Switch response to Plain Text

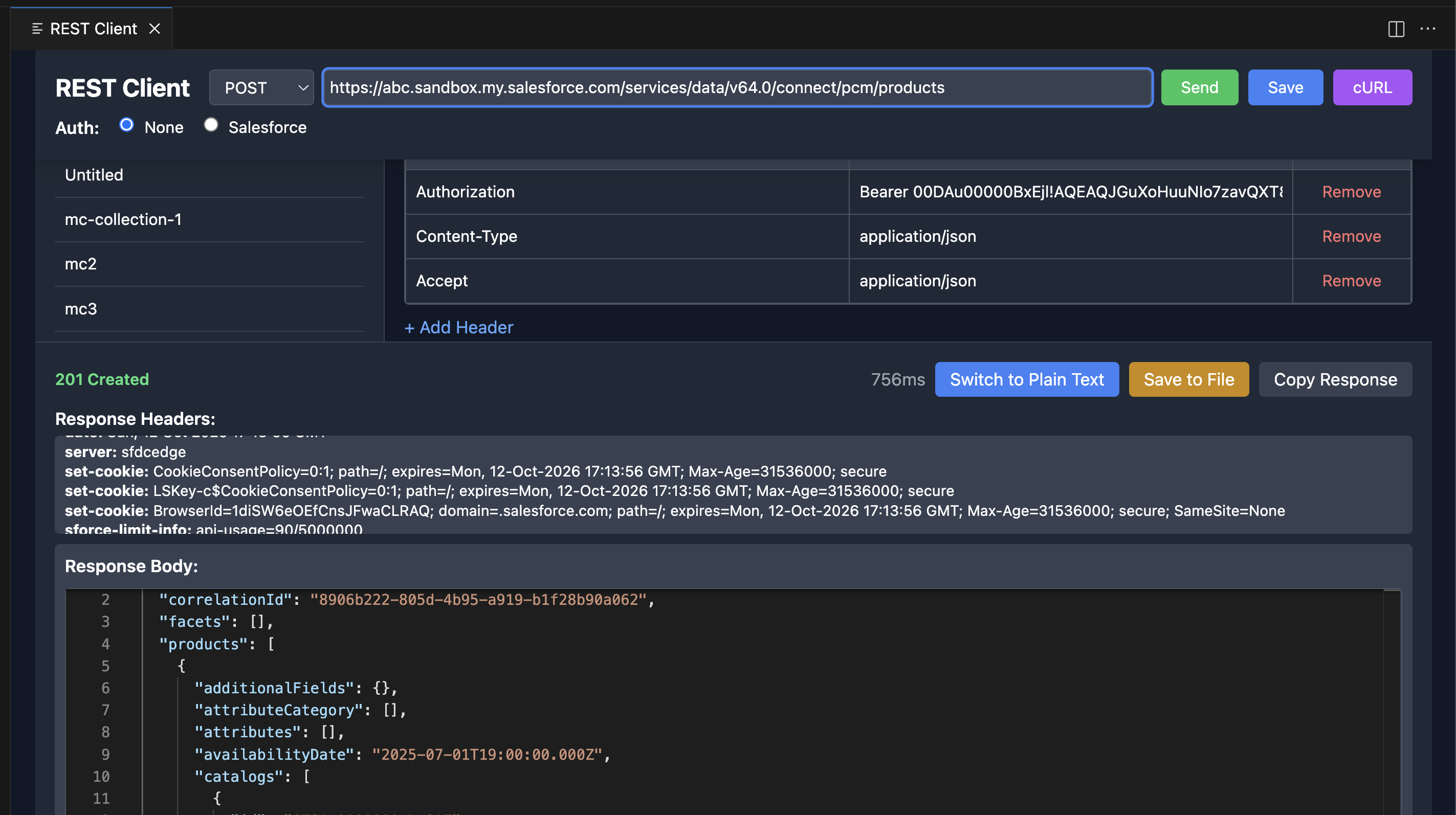[1026, 379]
